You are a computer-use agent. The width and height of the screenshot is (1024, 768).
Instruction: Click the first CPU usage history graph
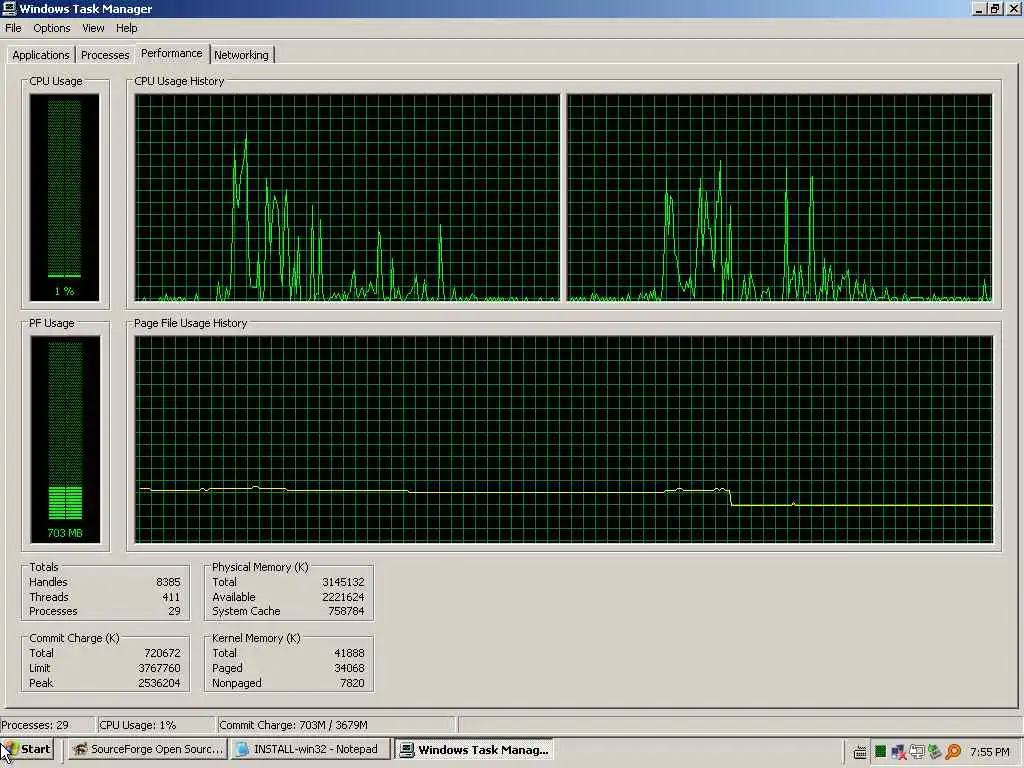347,198
